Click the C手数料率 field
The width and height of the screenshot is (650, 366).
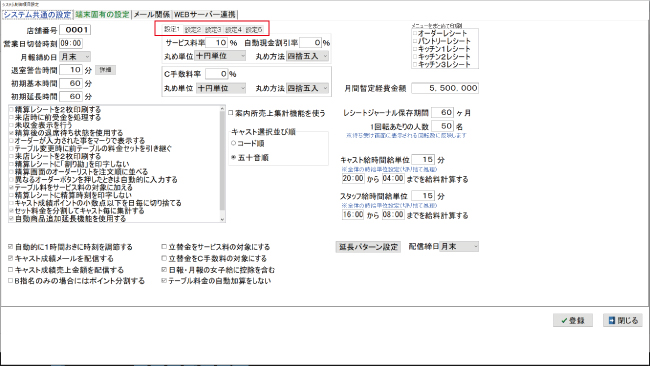point(216,74)
